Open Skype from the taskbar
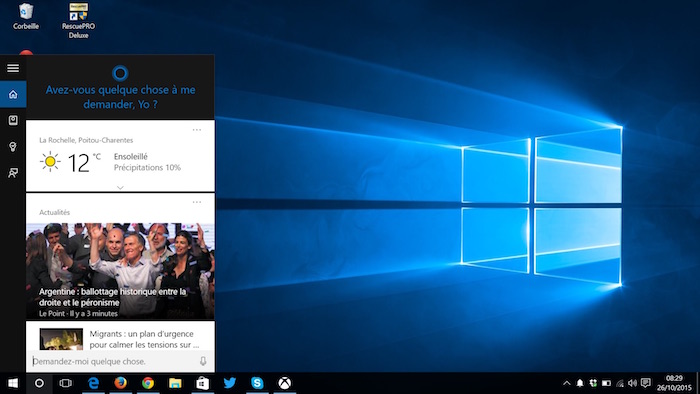 tap(257, 383)
